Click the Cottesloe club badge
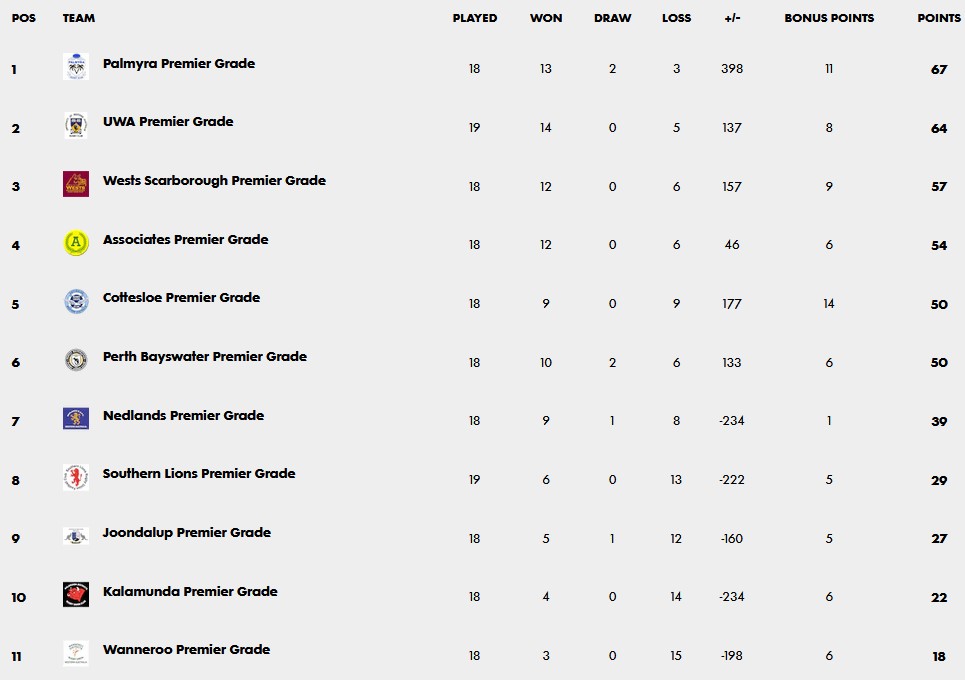 coord(76,302)
